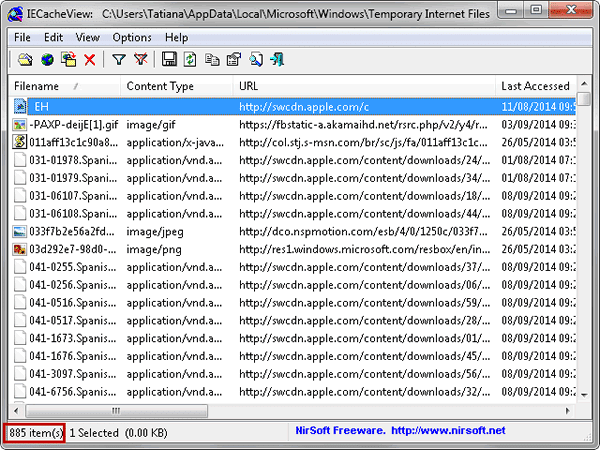600x450 pixels.
Task: Click the res1.windows.microsoft.com URL cell
Action: (364, 249)
